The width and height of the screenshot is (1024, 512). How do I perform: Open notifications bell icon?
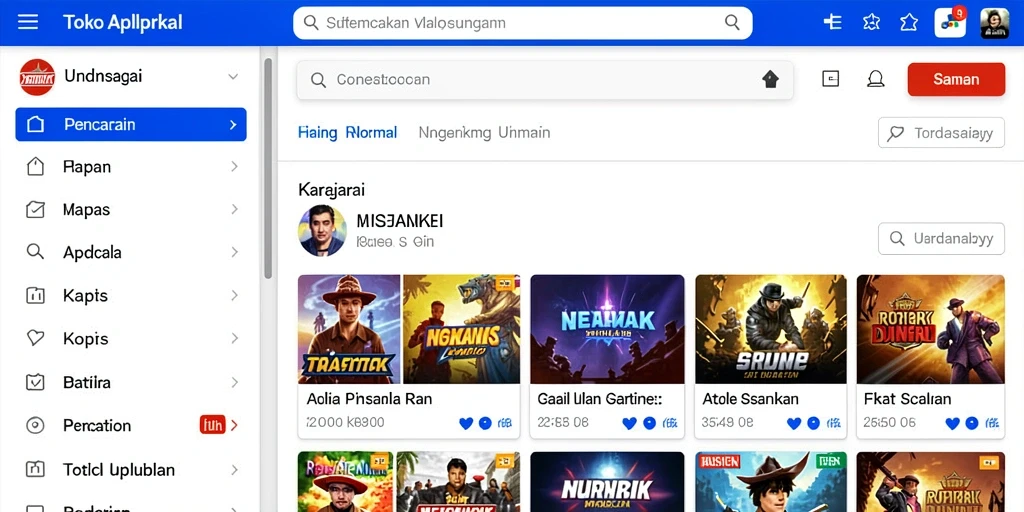(x=875, y=79)
